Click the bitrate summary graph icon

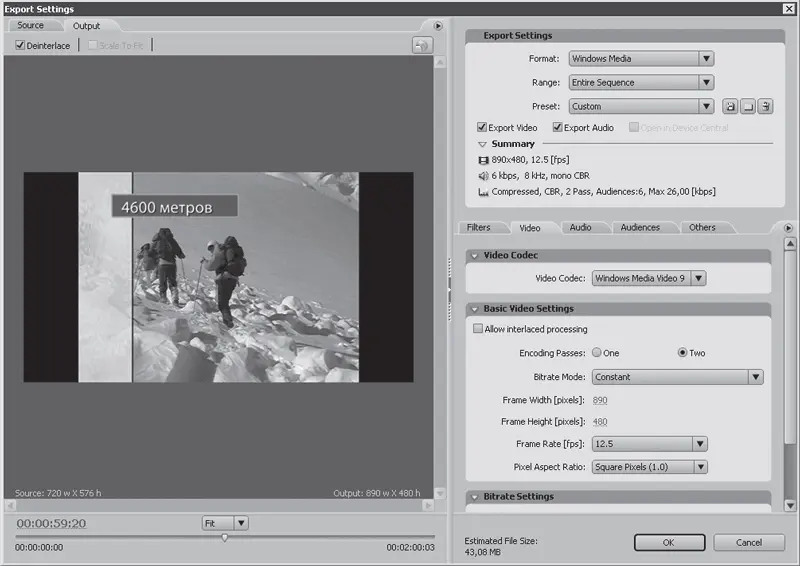click(x=483, y=192)
